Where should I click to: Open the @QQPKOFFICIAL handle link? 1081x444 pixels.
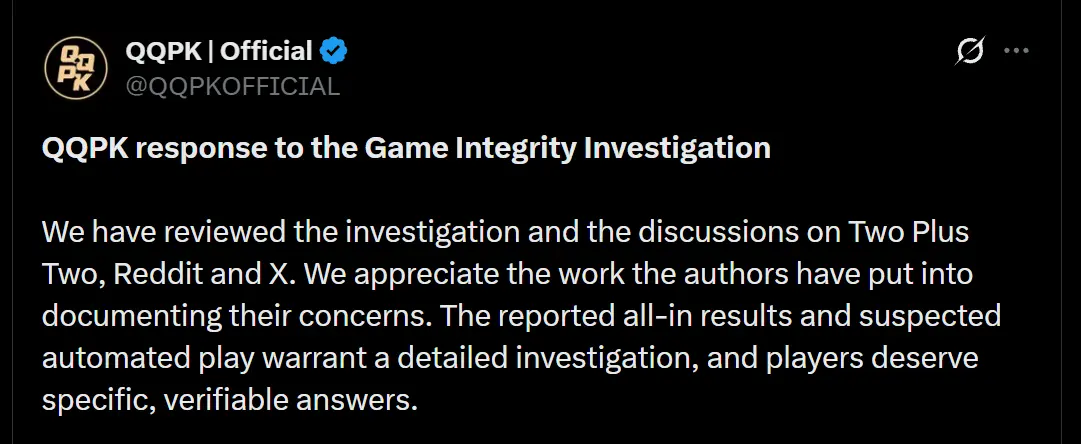click(233, 86)
